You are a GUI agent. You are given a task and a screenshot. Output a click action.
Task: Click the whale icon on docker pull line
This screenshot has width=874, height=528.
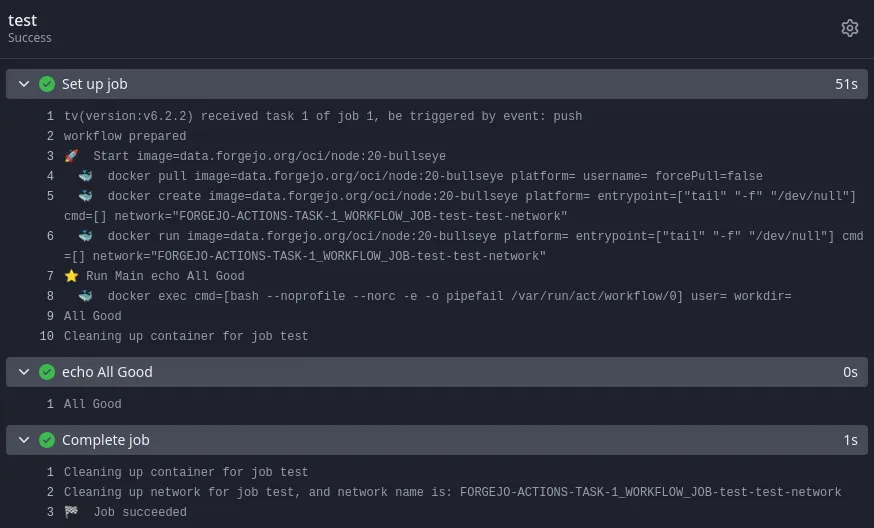[x=86, y=176]
